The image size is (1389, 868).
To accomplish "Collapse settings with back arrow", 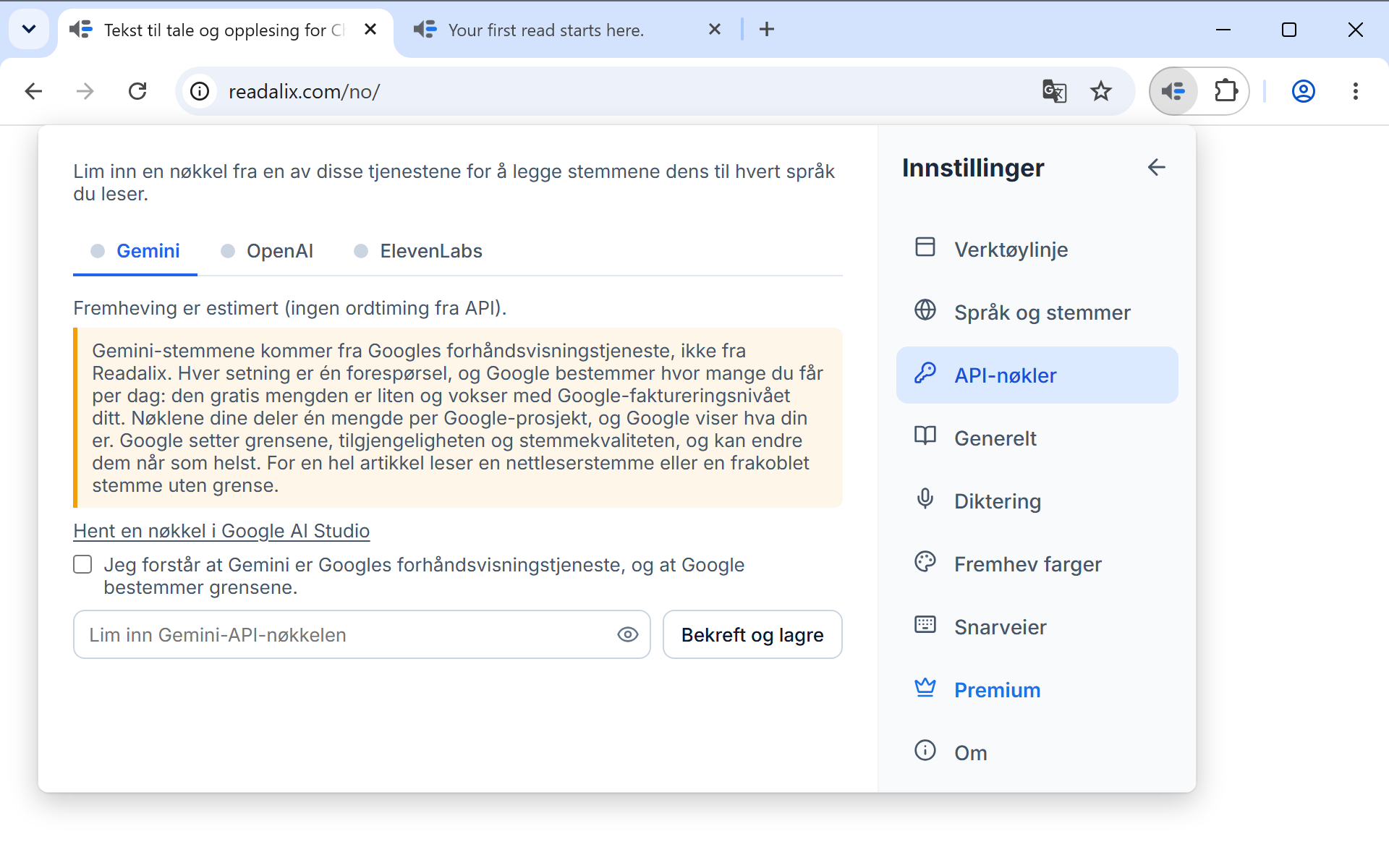I will point(1156,168).
